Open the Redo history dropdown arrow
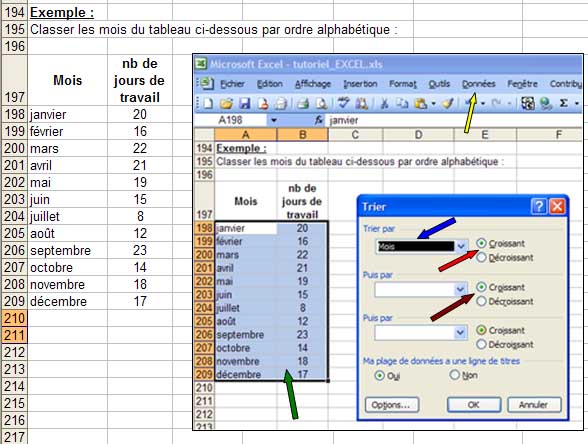 click(509, 103)
